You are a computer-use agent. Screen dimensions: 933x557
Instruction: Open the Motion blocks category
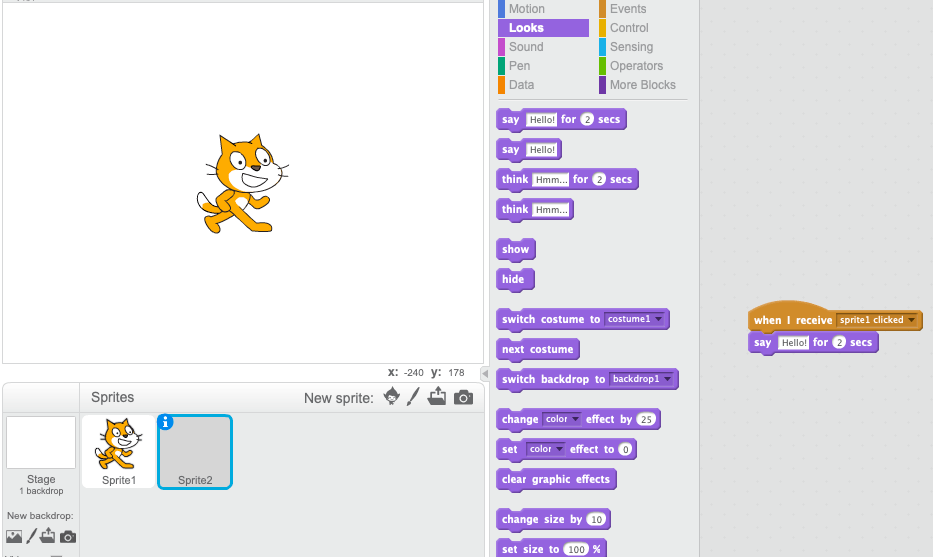coord(527,9)
